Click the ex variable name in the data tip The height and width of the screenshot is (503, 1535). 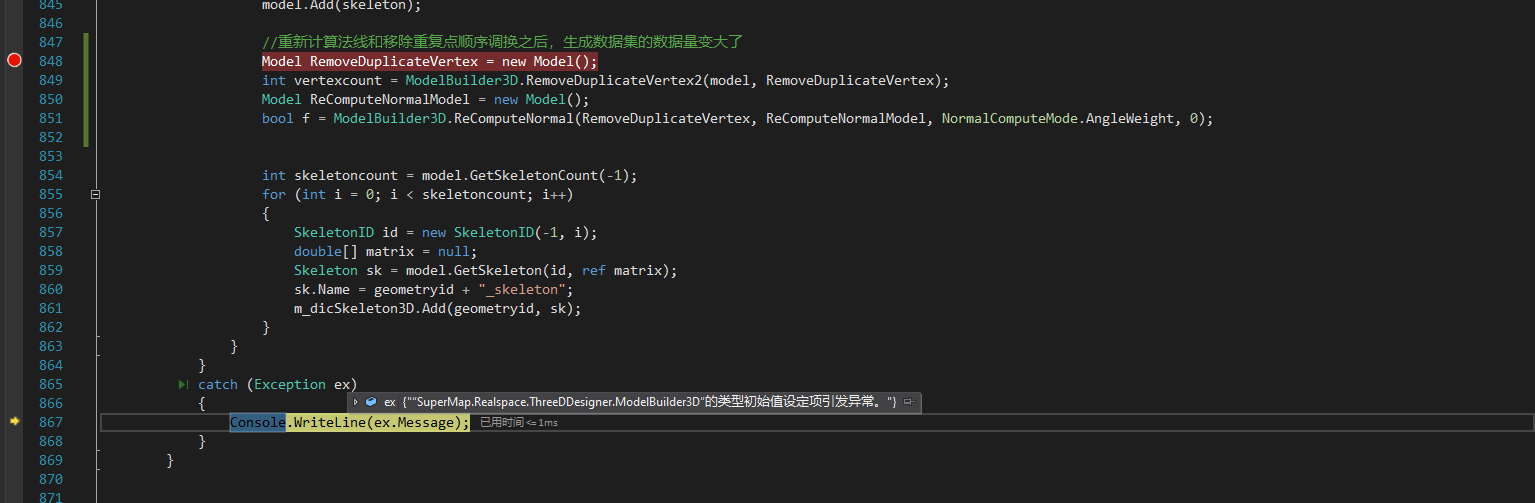pyautogui.click(x=390, y=402)
